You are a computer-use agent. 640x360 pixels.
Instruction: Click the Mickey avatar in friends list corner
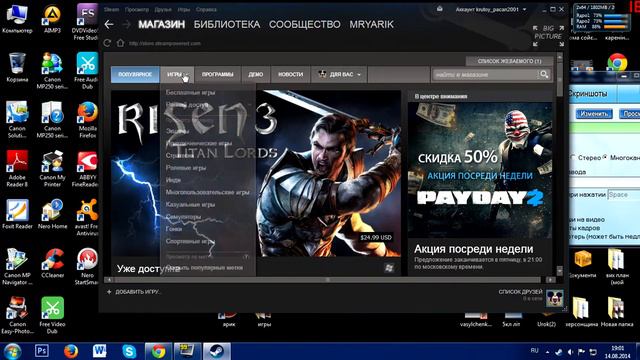555,298
